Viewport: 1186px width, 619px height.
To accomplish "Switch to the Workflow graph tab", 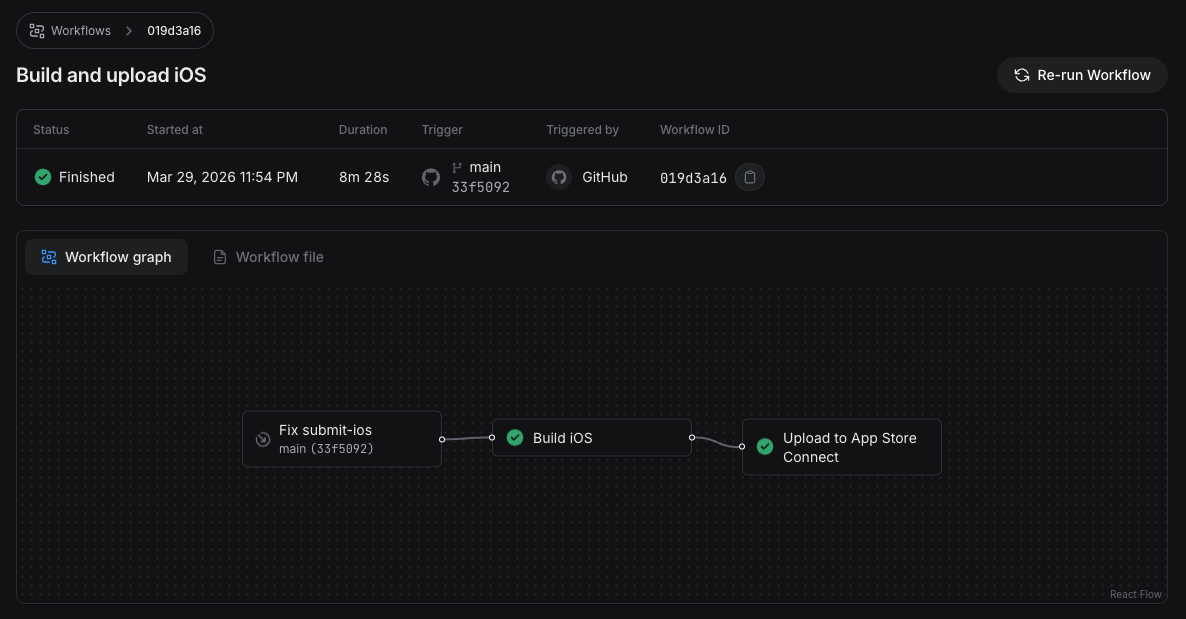I will [x=106, y=257].
